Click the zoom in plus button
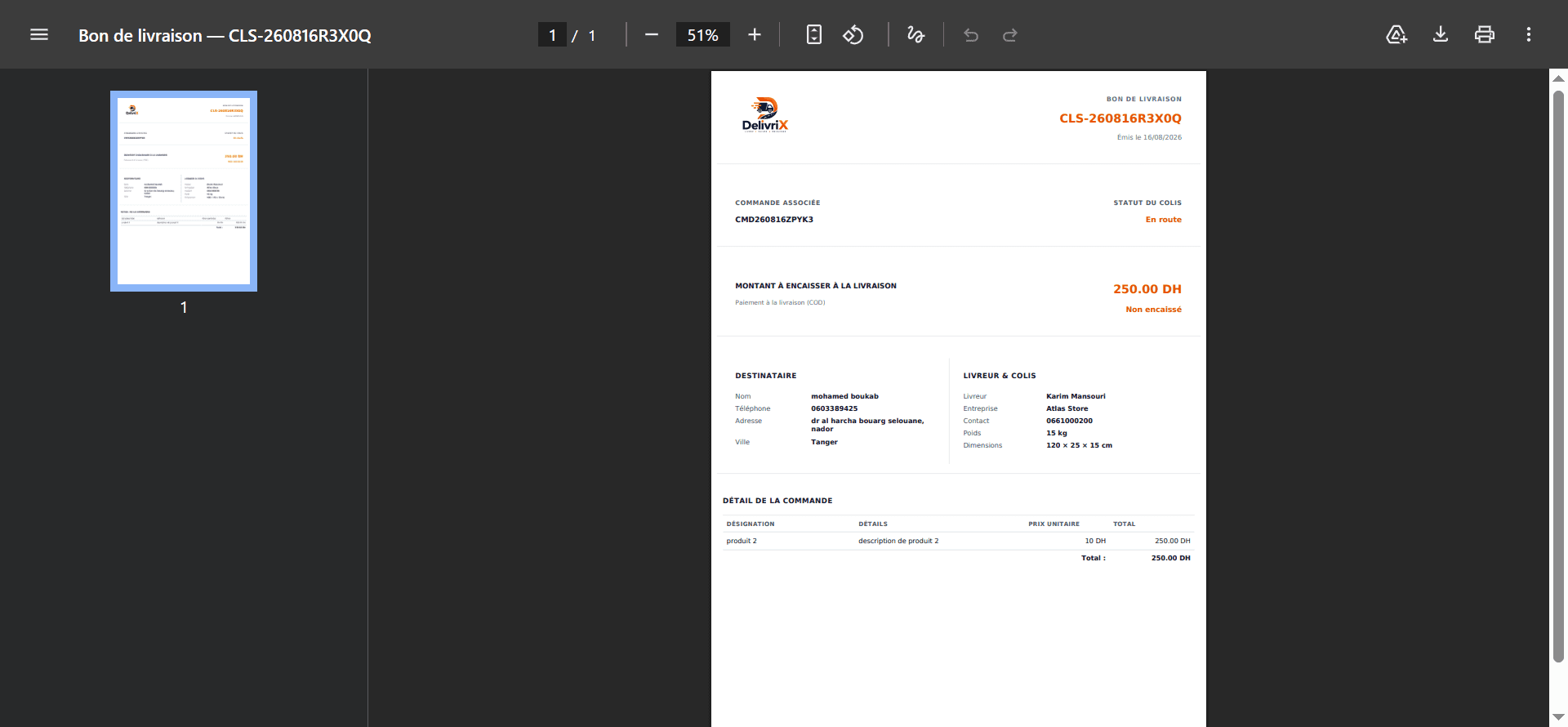1568x727 pixels. 755,34
